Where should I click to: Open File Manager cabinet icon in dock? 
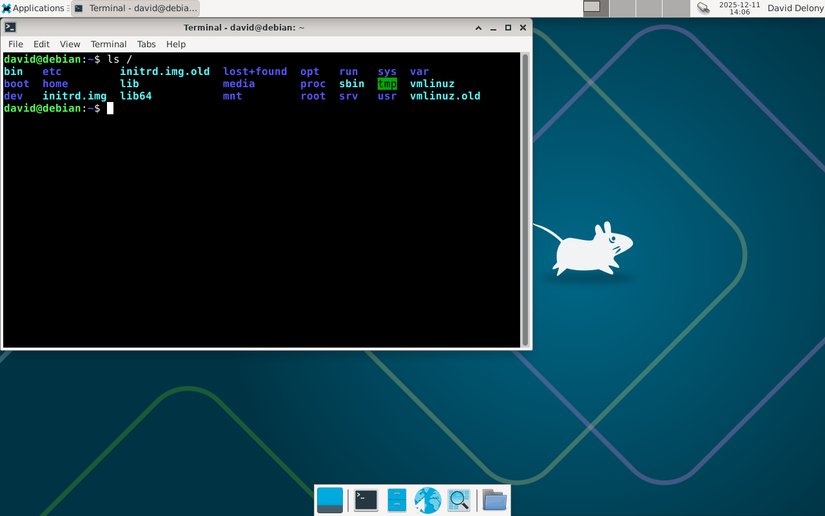397,500
